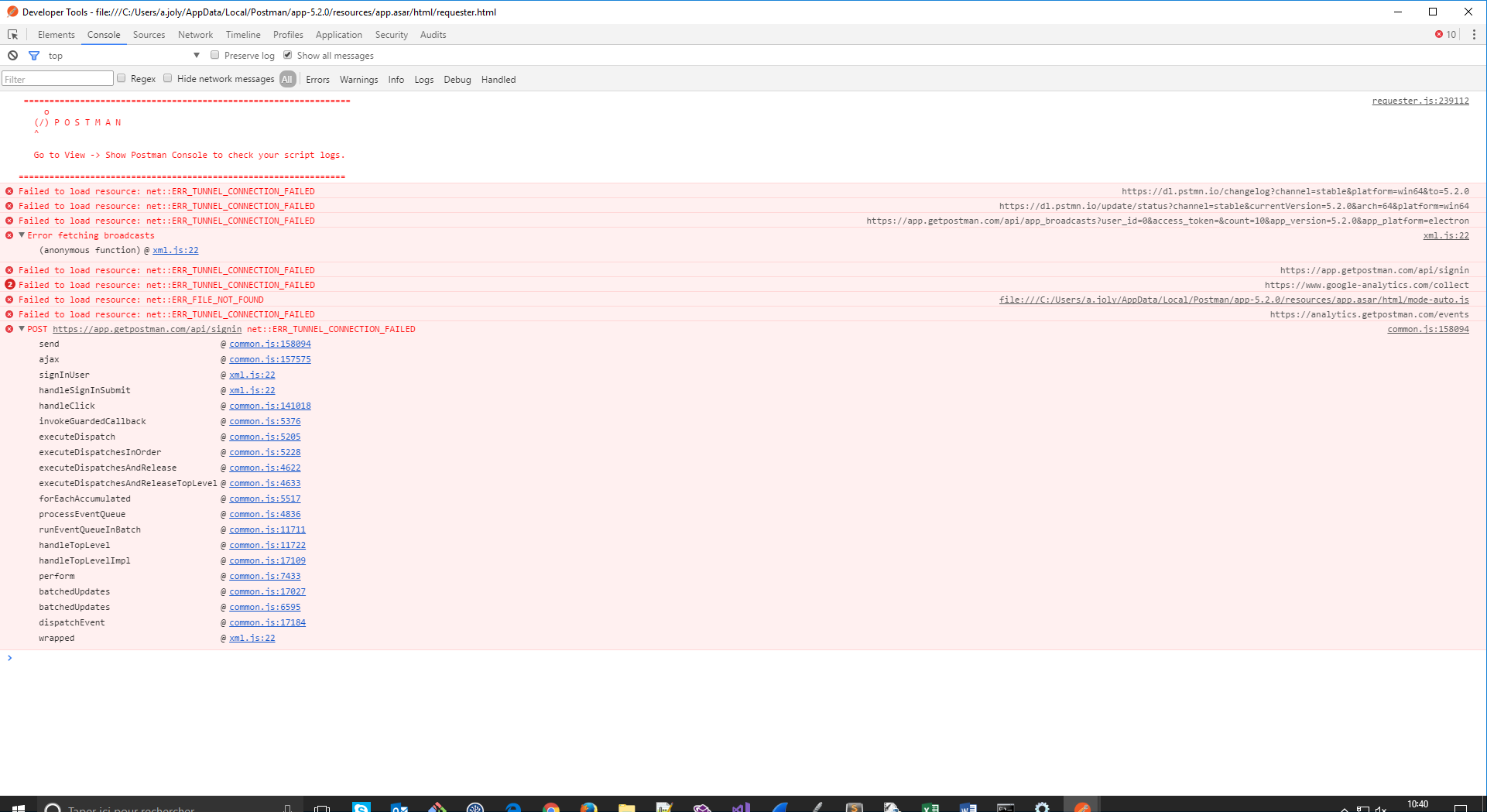Collapse the POST signin stack trace
Image resolution: width=1487 pixels, height=812 pixels.
click(21, 329)
